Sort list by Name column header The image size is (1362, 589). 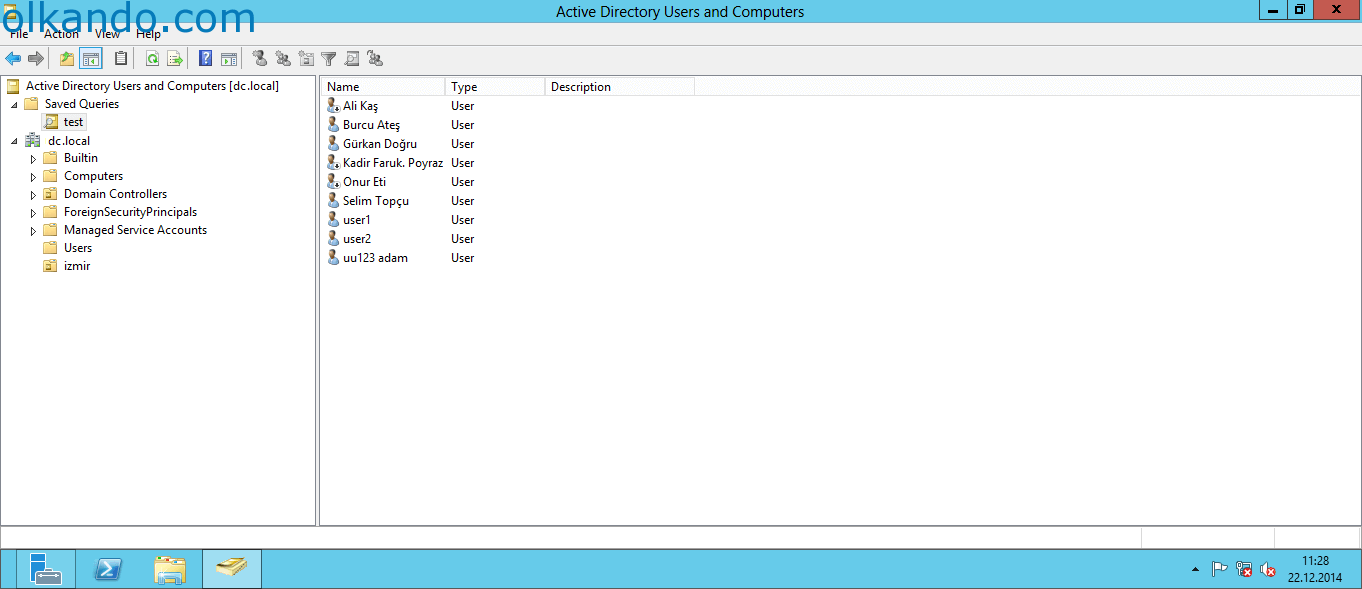[x=384, y=87]
